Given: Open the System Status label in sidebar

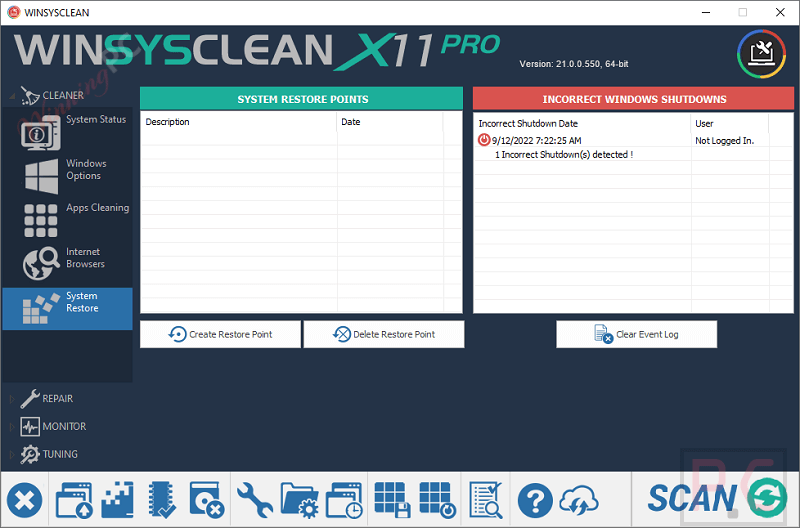Looking at the screenshot, I should pos(96,119).
